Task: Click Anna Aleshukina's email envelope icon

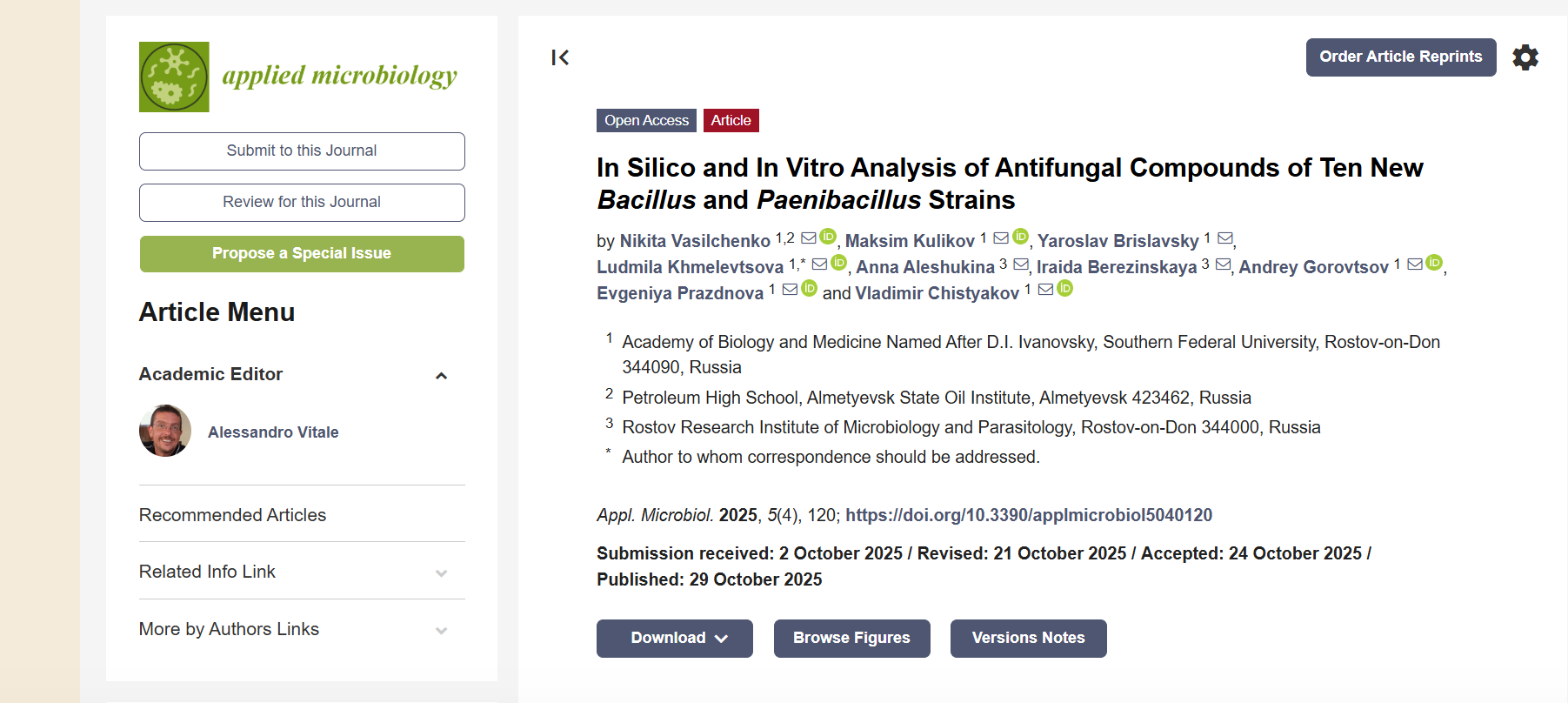Action: coord(1021,264)
